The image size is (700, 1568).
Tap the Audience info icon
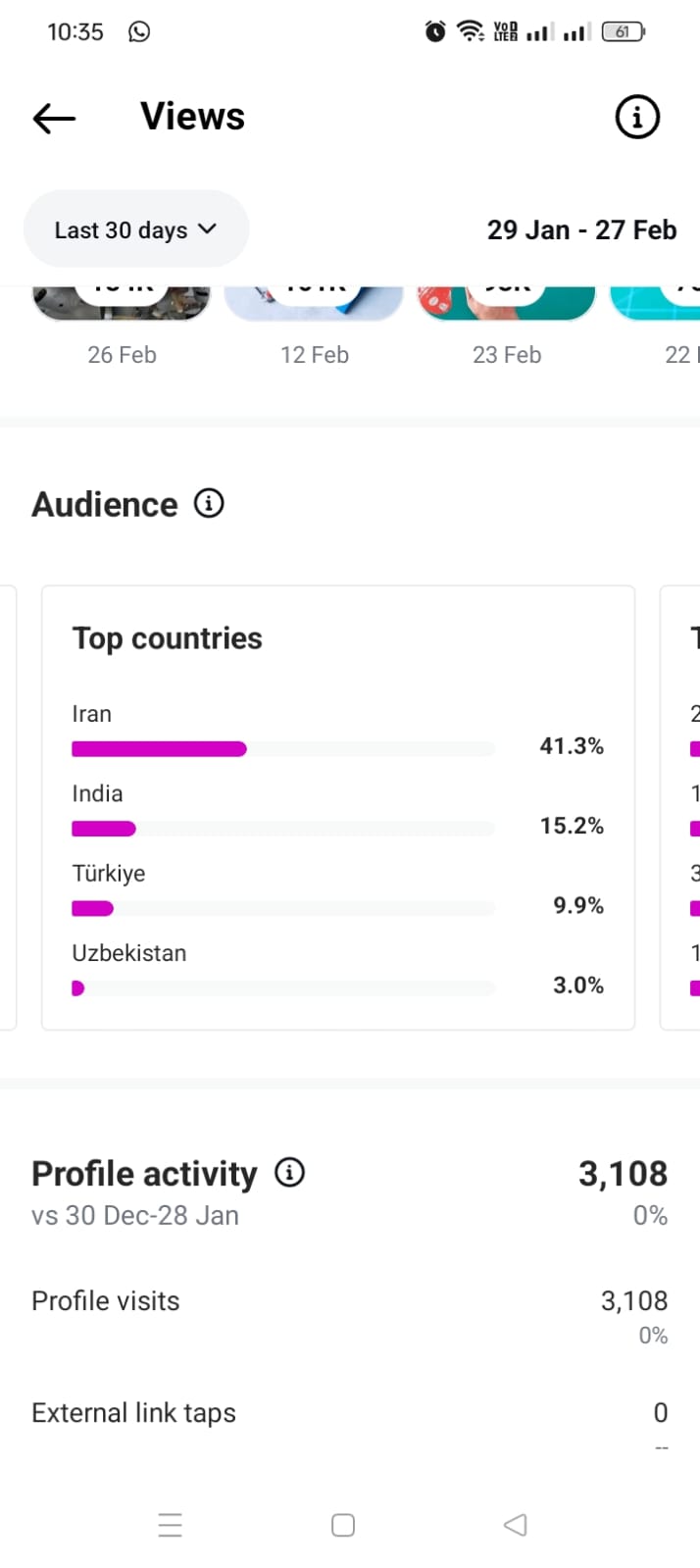(209, 503)
